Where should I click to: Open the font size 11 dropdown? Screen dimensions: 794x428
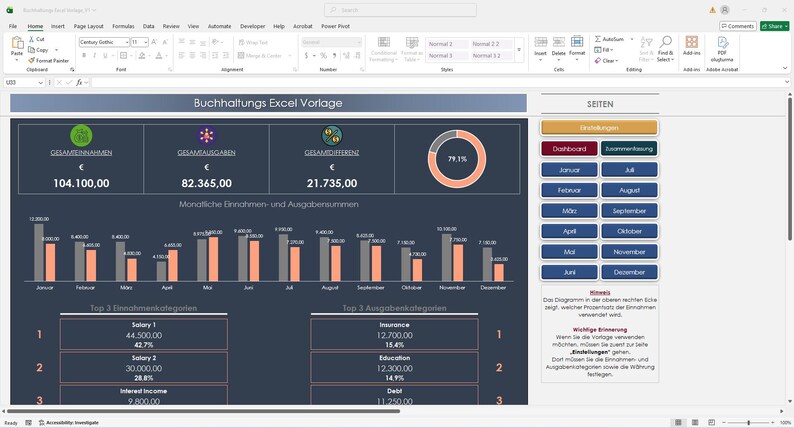coord(146,43)
